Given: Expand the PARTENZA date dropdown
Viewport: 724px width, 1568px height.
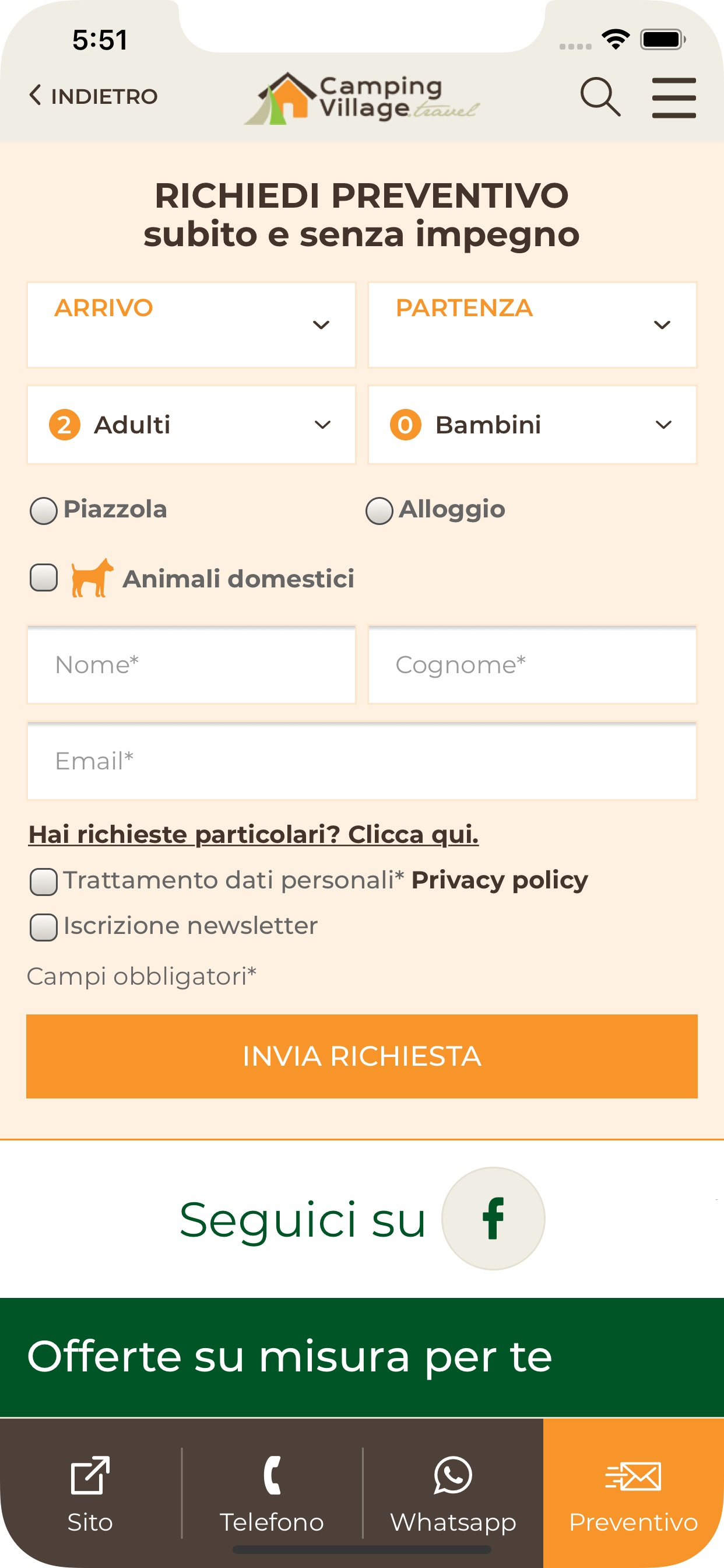Looking at the screenshot, I should (x=532, y=324).
